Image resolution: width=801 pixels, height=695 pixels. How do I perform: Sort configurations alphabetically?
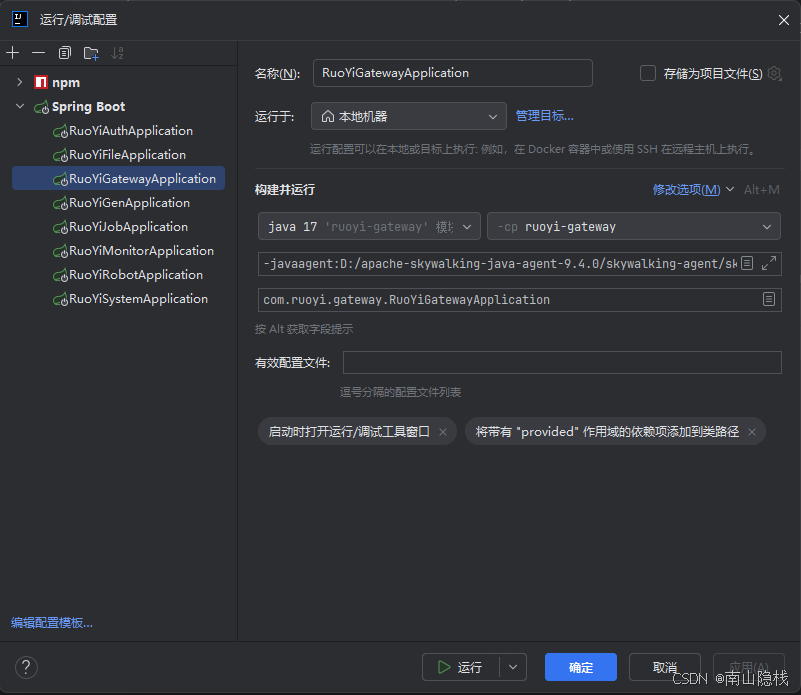click(117, 52)
